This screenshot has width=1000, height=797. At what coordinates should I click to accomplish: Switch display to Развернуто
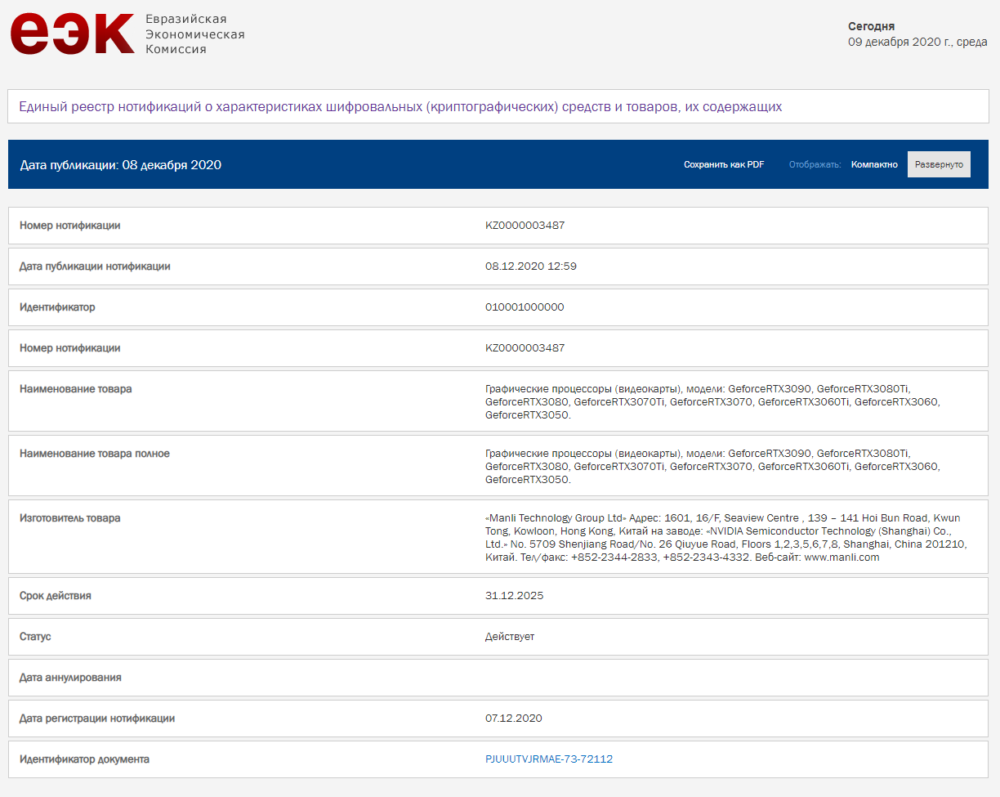tap(939, 165)
